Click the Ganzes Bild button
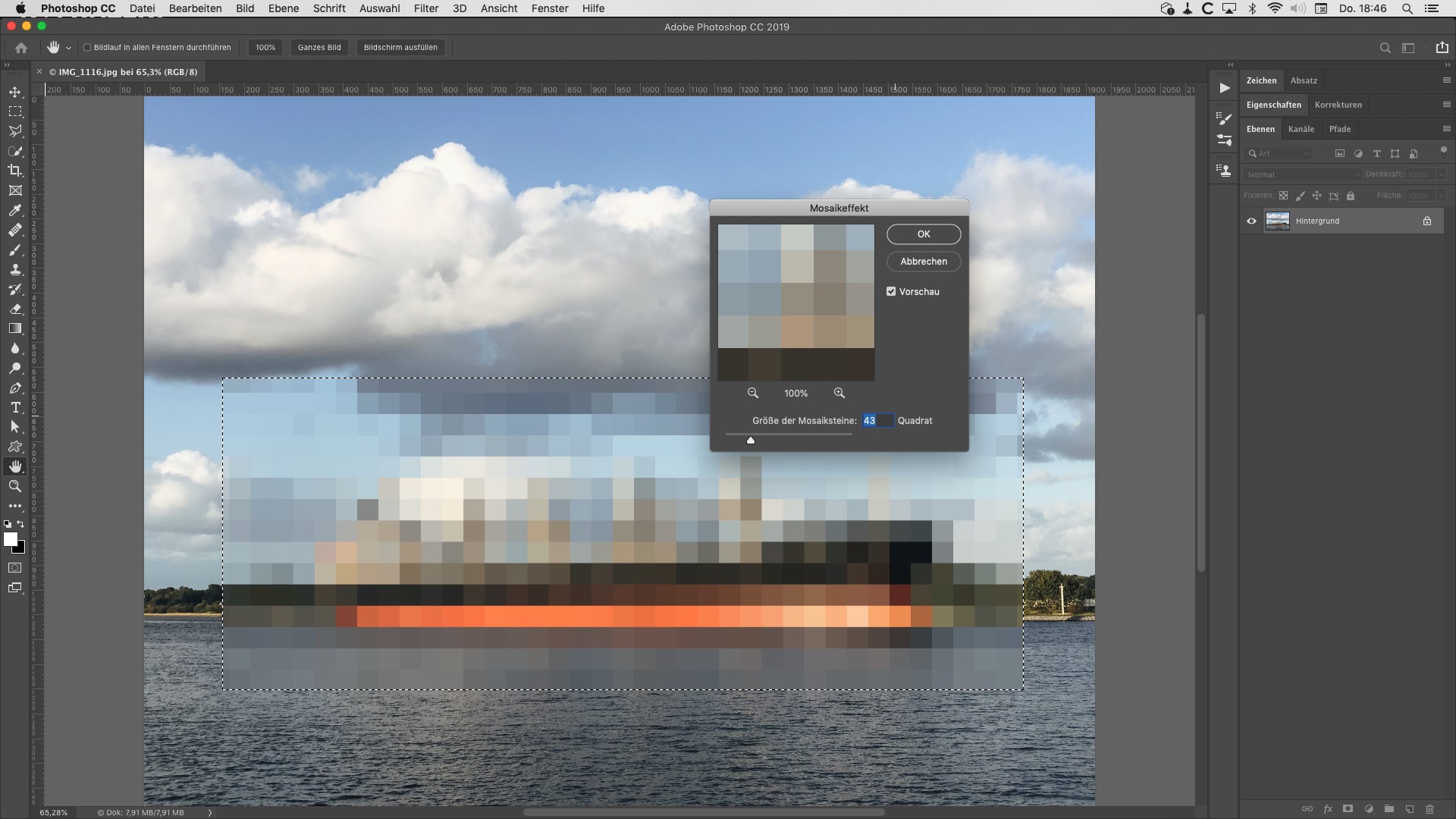 pos(318,47)
